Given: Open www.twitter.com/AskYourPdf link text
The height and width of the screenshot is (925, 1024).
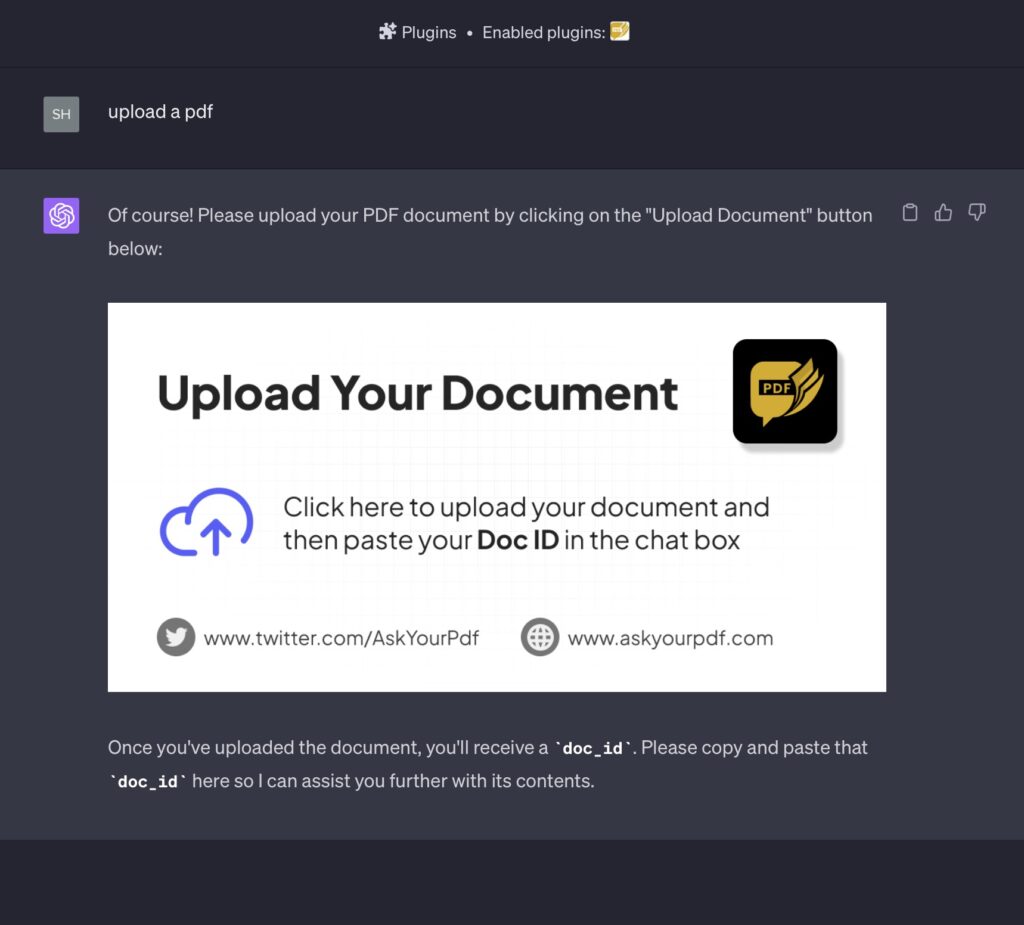Looking at the screenshot, I should 341,638.
